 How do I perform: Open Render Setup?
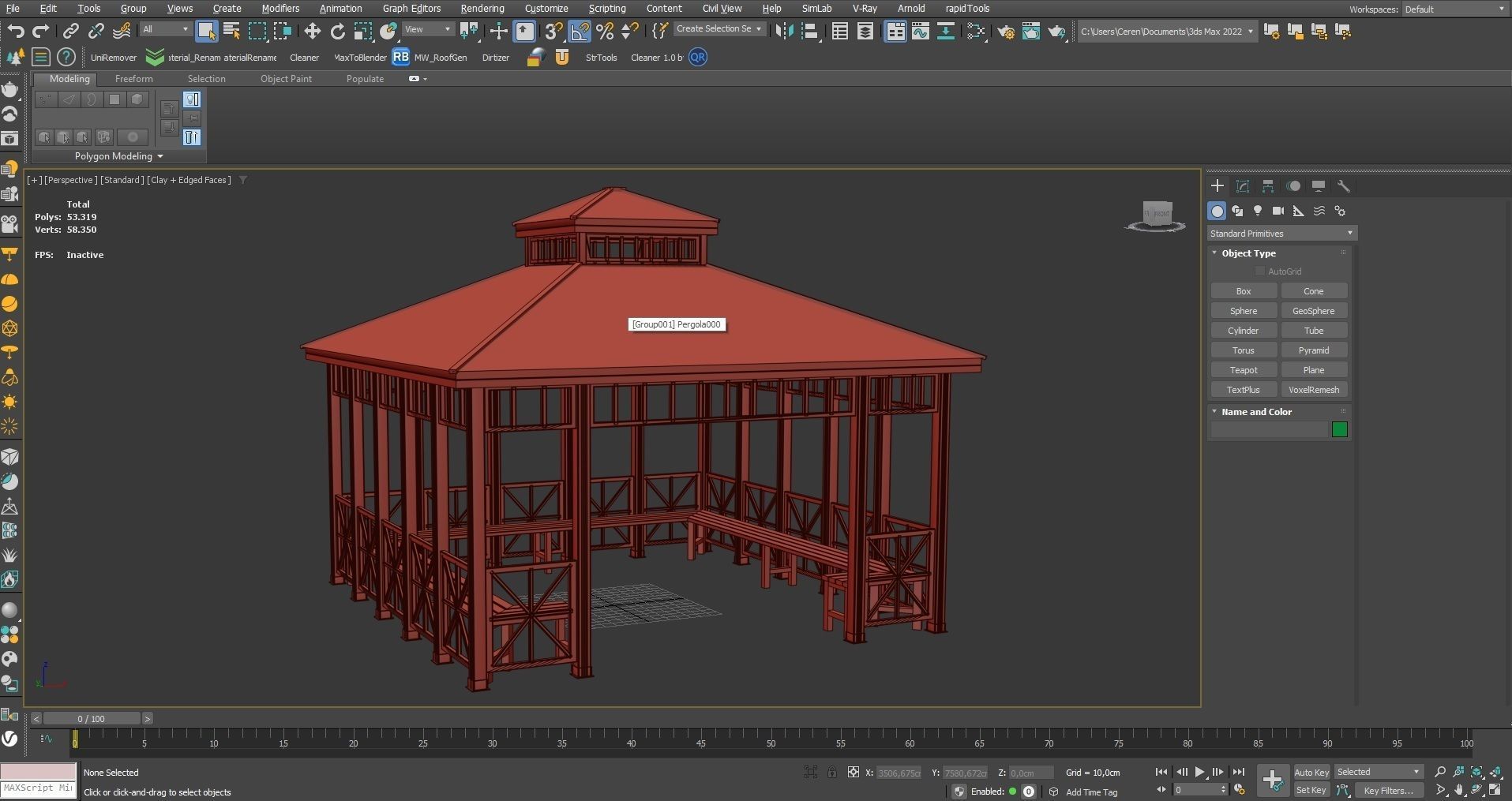1006,31
